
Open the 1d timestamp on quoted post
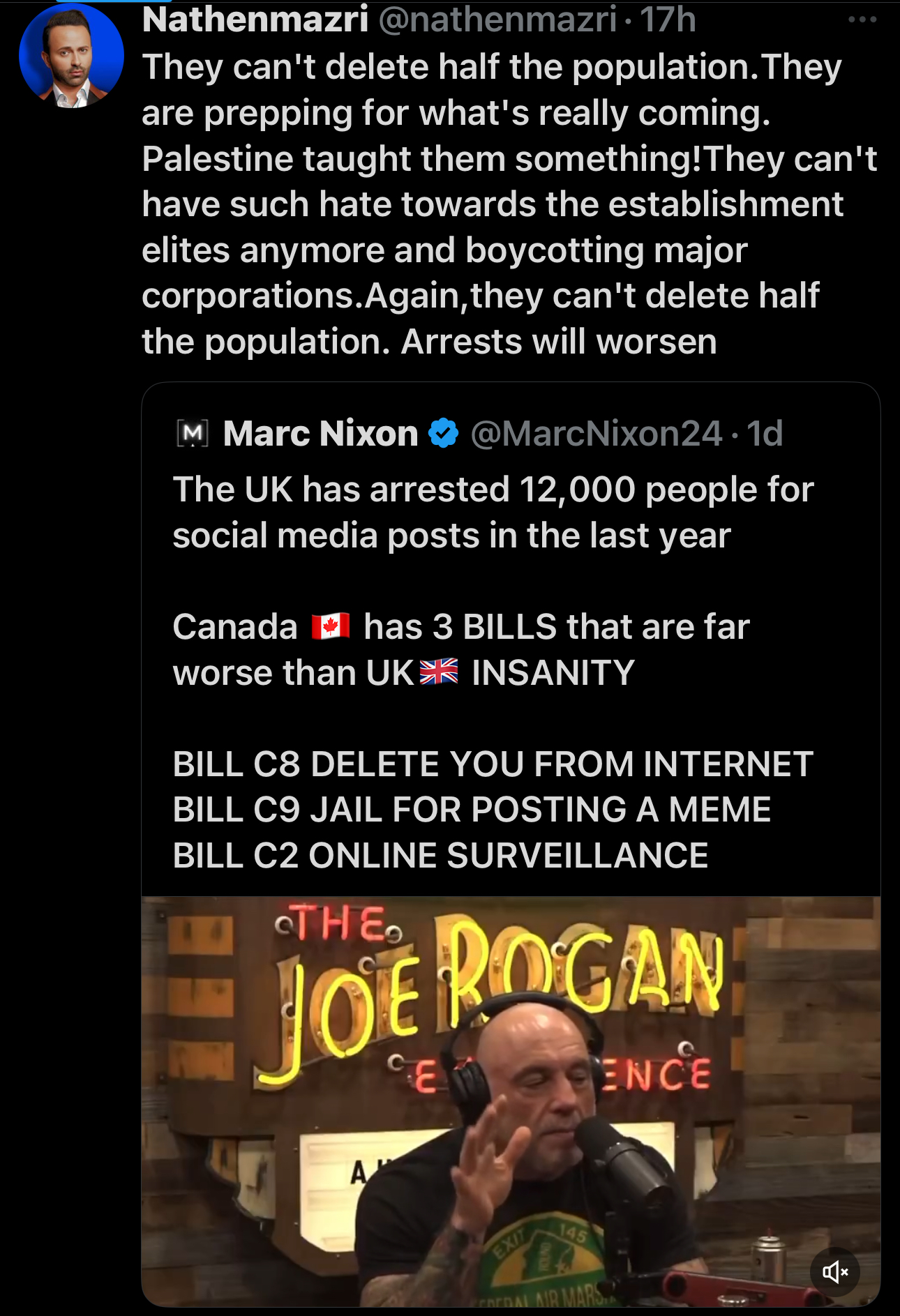(x=765, y=433)
